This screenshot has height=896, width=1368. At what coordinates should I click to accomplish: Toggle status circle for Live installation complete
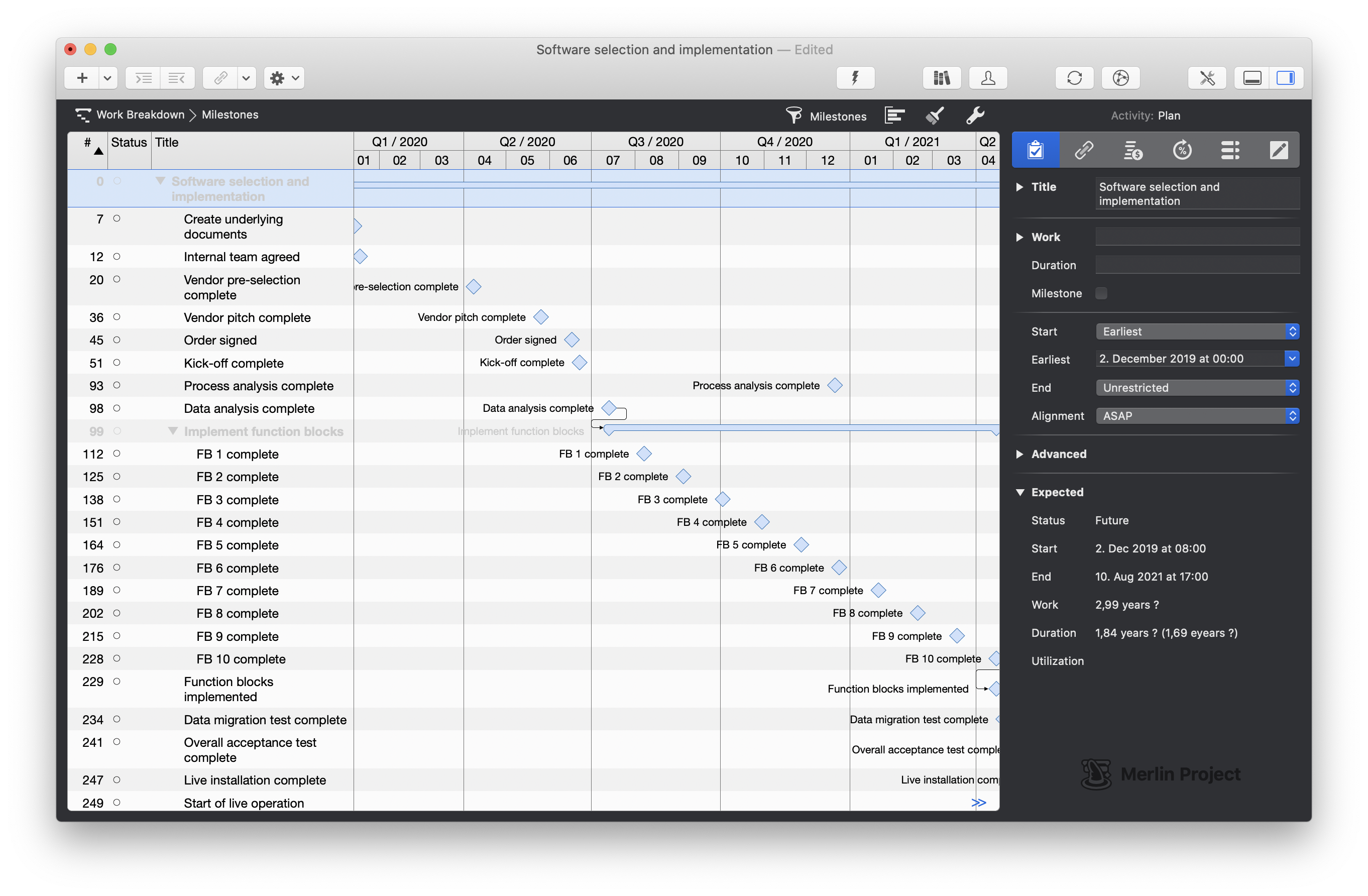[x=117, y=780]
